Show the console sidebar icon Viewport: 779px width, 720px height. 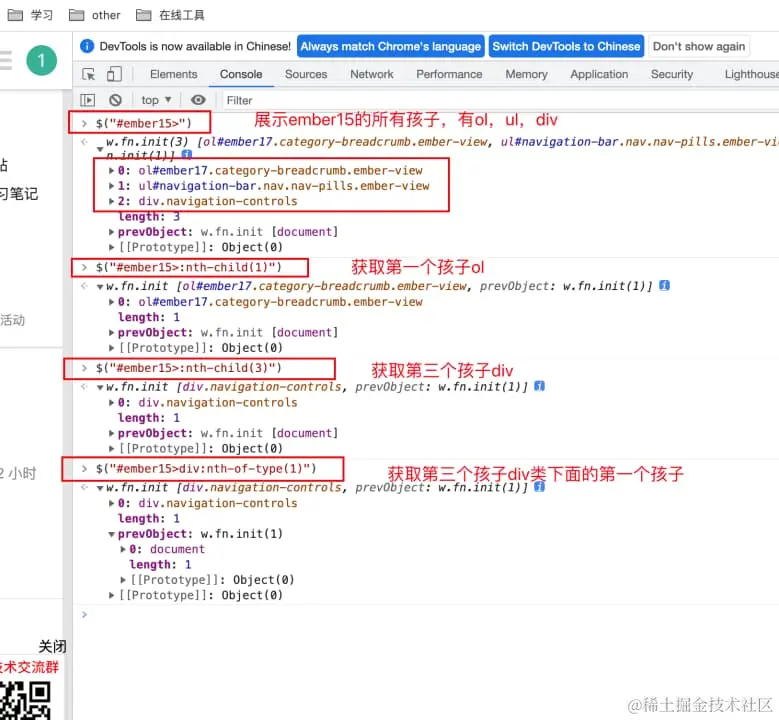point(87,100)
